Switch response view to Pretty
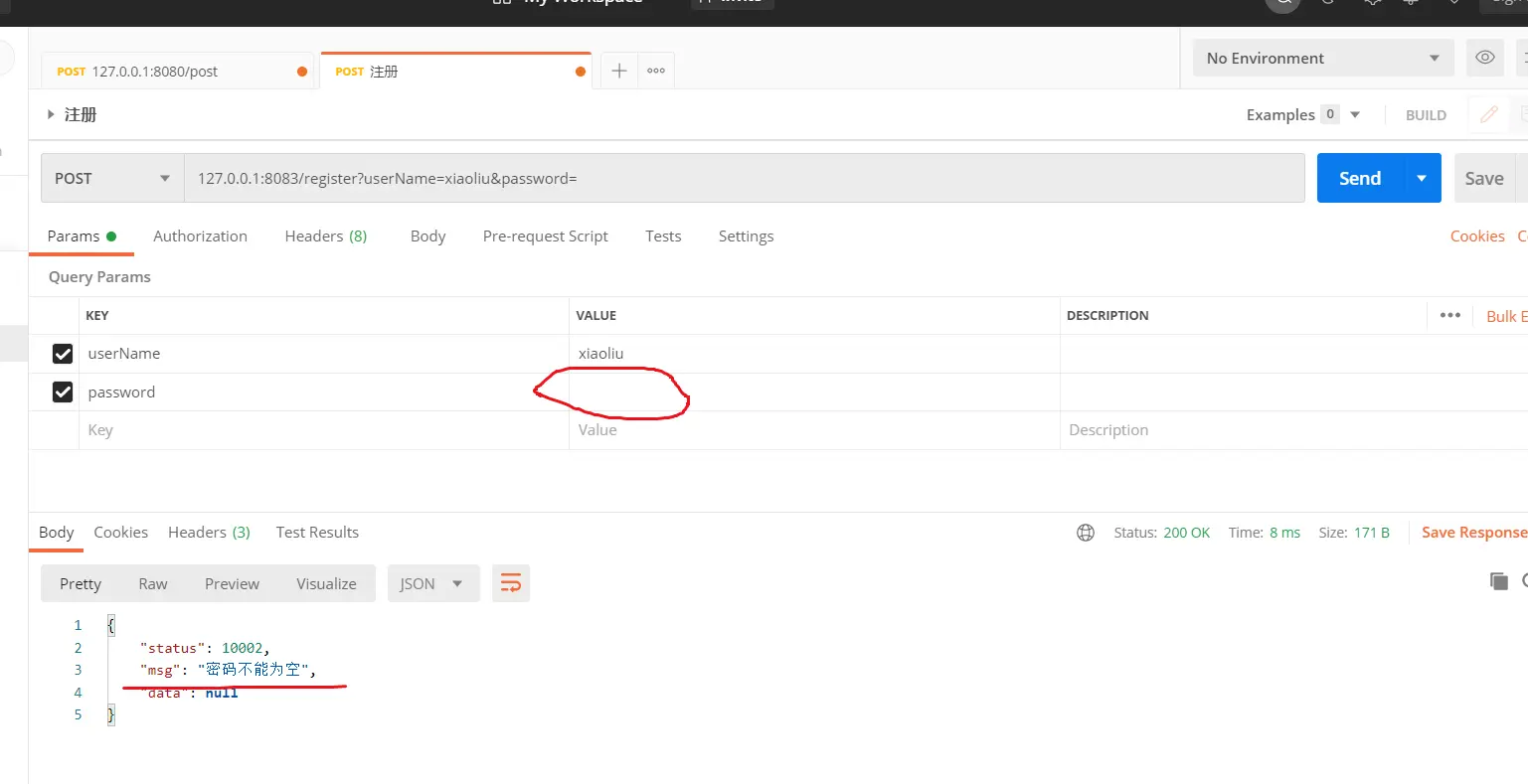 point(81,583)
